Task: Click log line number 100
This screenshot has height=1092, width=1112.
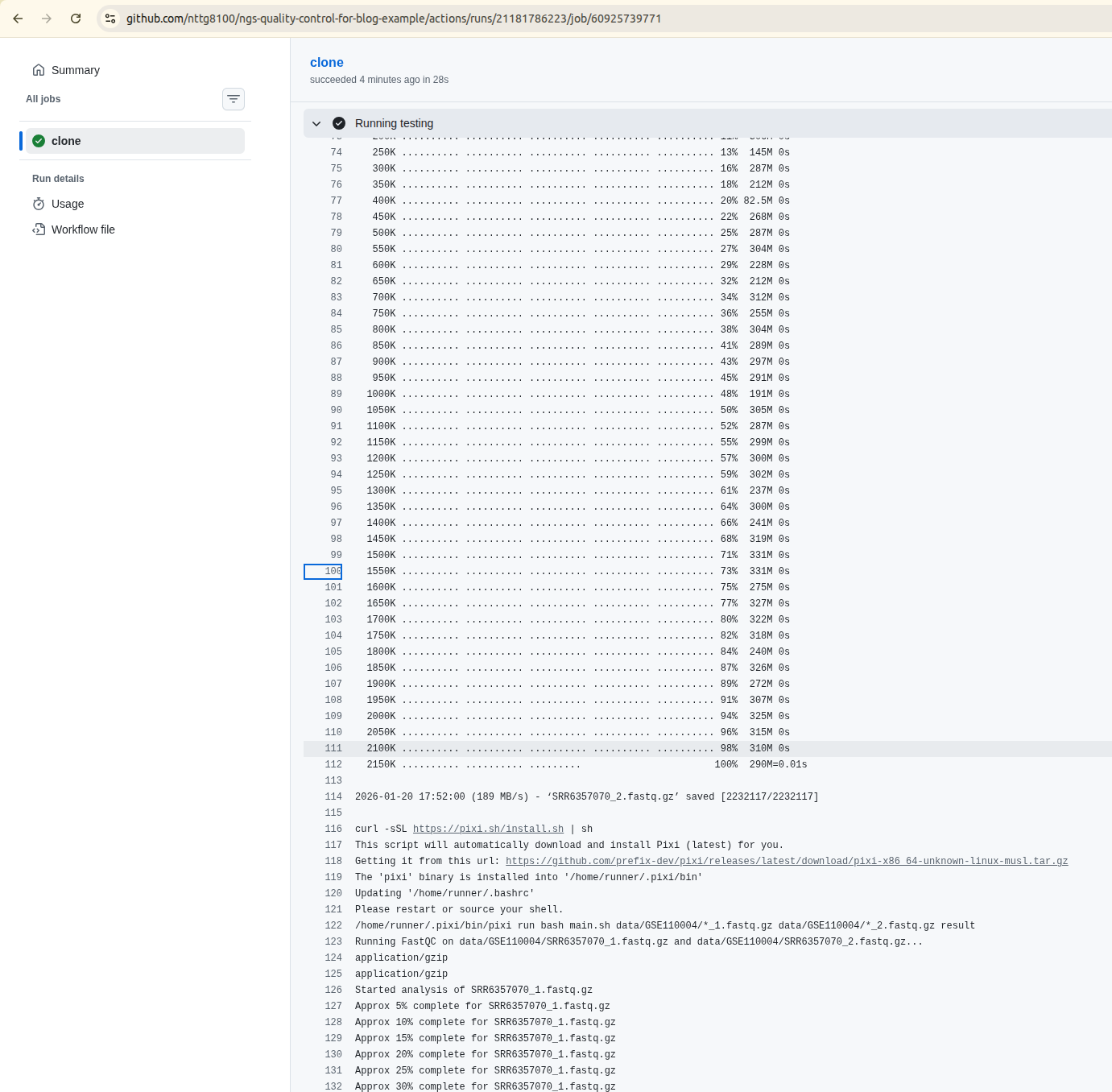Action: 333,571
